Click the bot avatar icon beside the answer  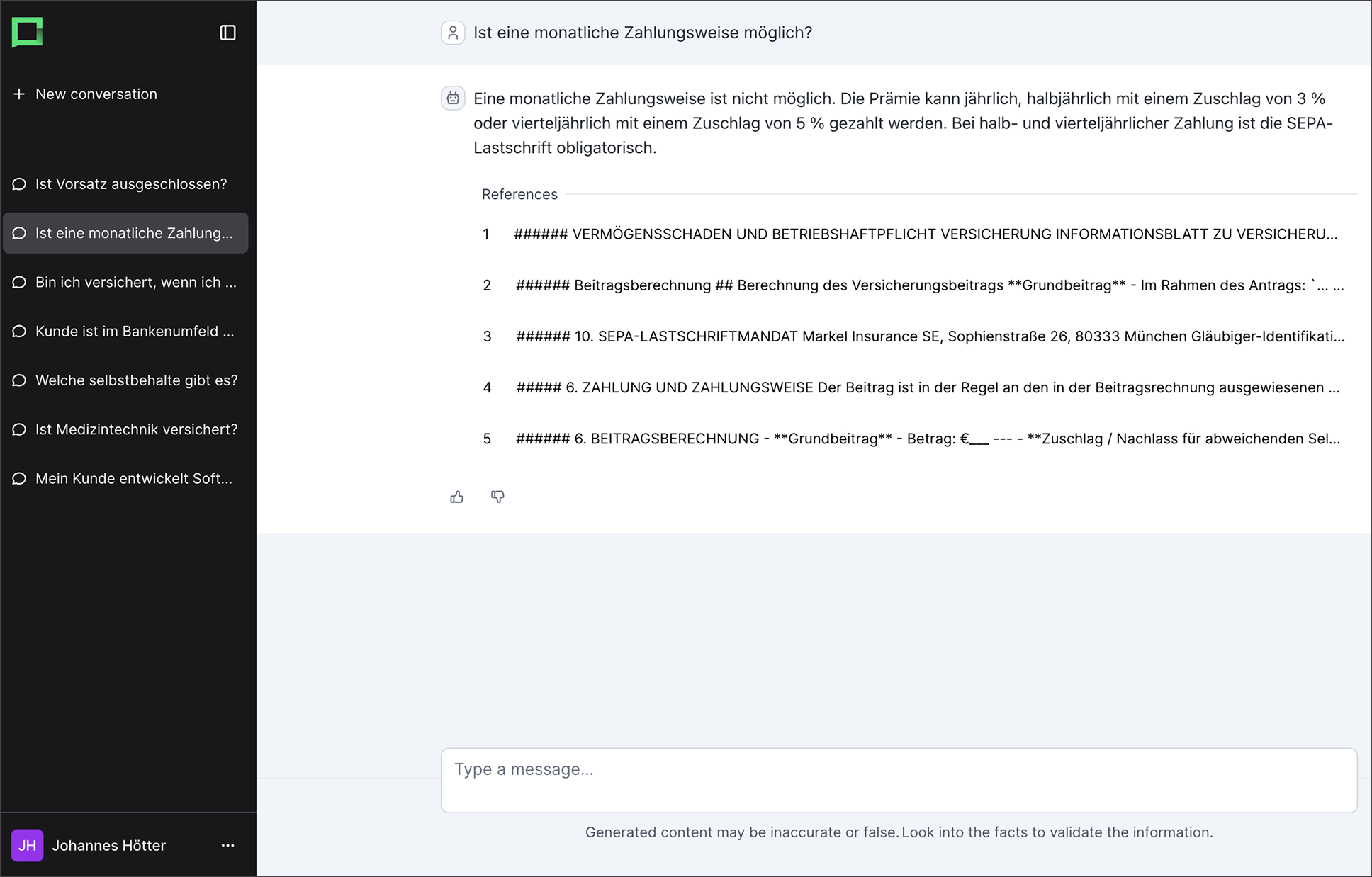click(453, 98)
